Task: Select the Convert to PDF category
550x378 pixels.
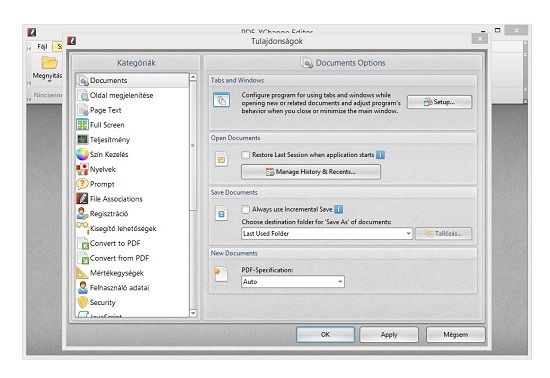Action: click(x=132, y=243)
